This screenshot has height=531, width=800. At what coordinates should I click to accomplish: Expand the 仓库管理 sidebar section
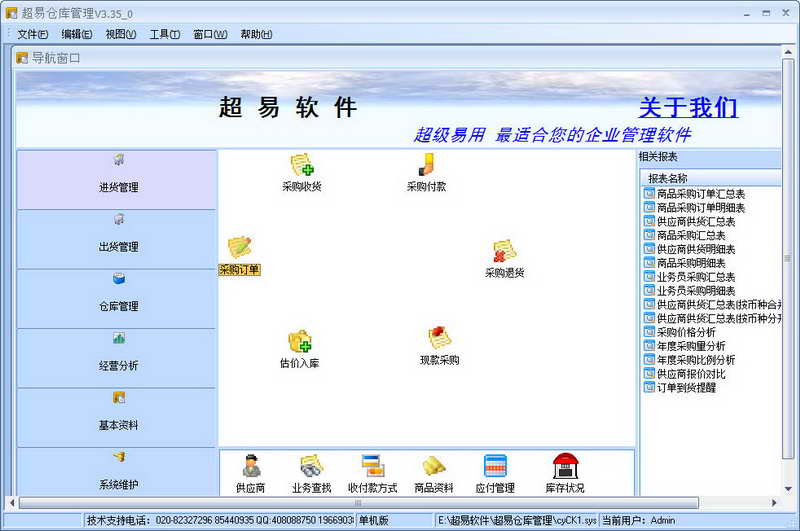(118, 297)
